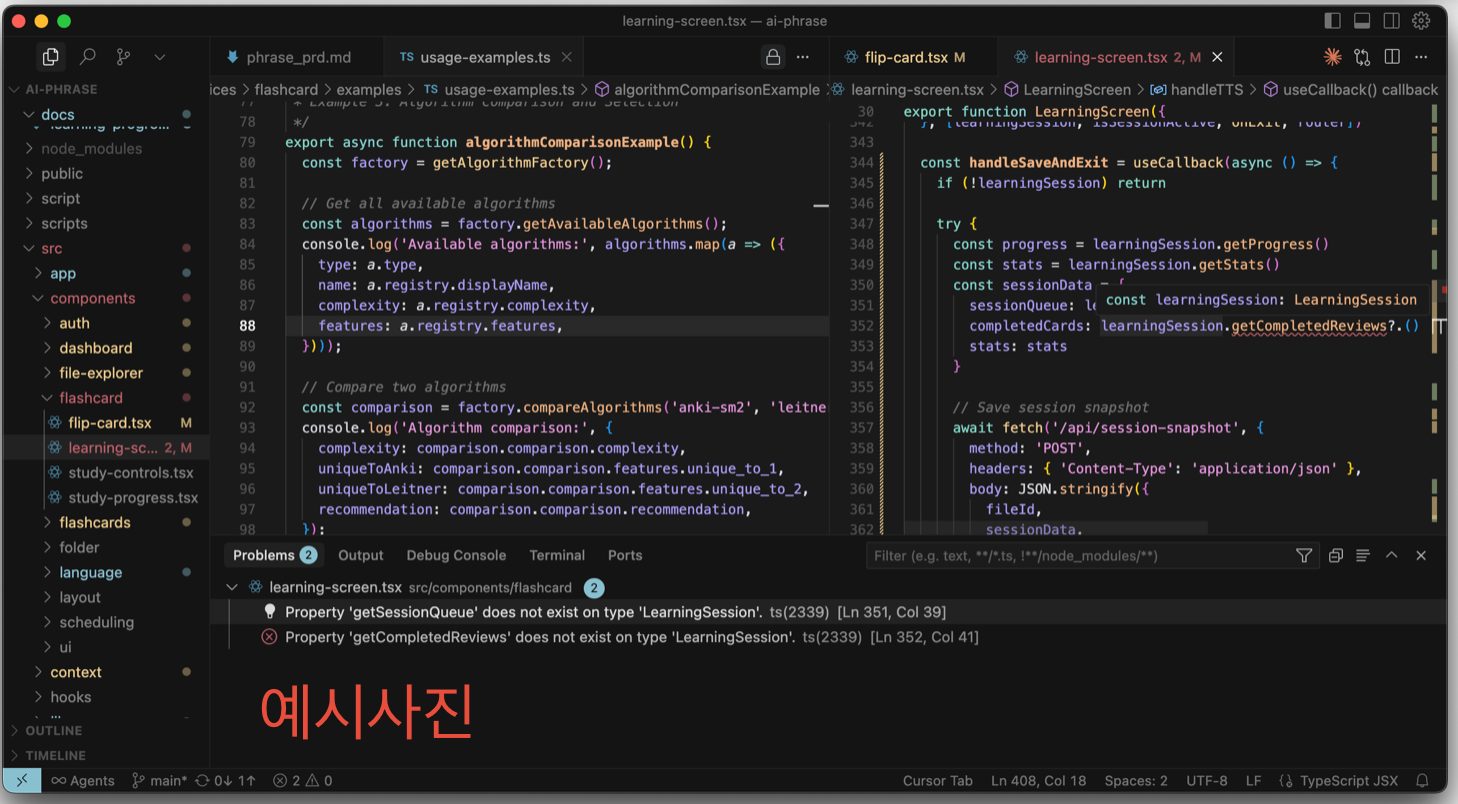Click the orange Claude starburst icon
1458x804 pixels.
pos(1332,57)
